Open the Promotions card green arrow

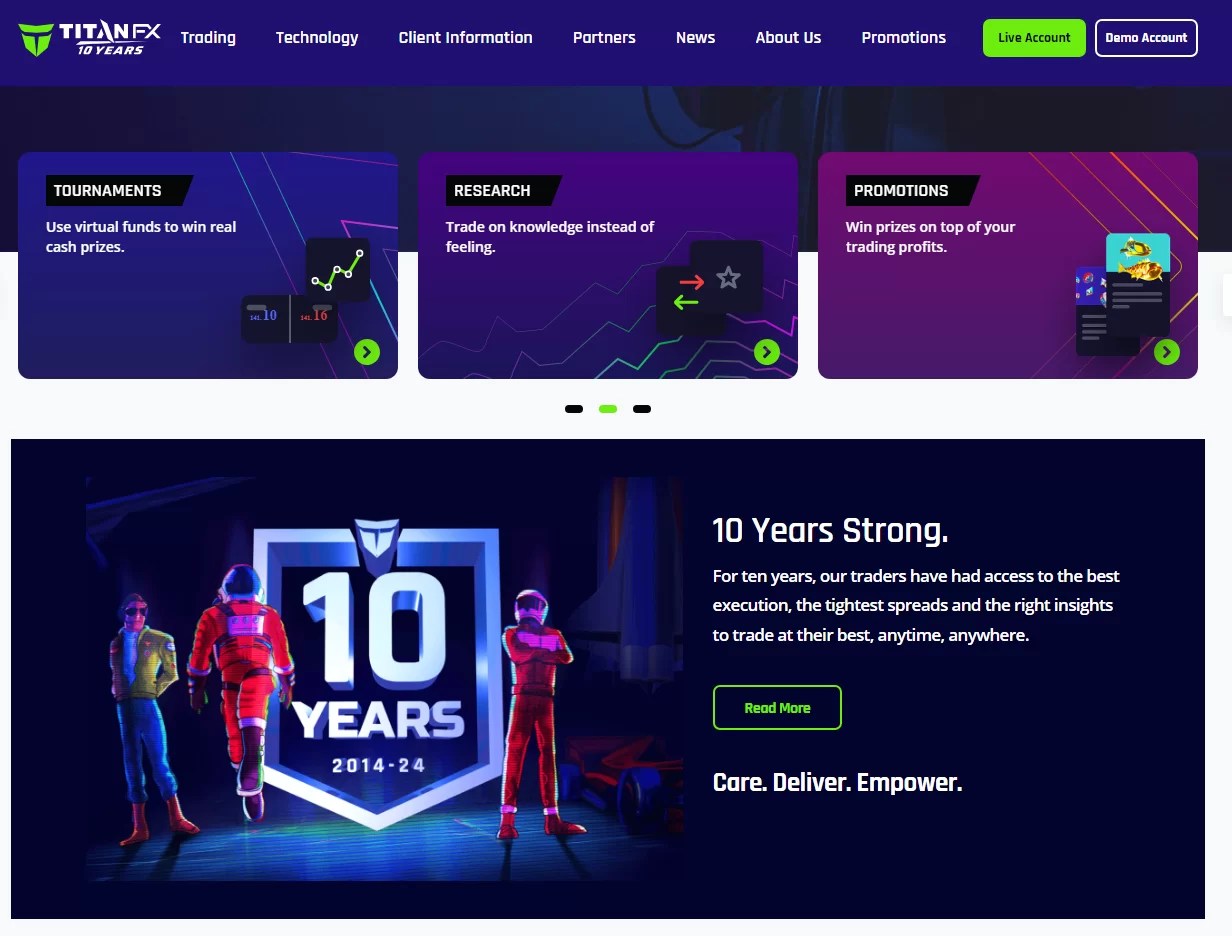click(1167, 351)
